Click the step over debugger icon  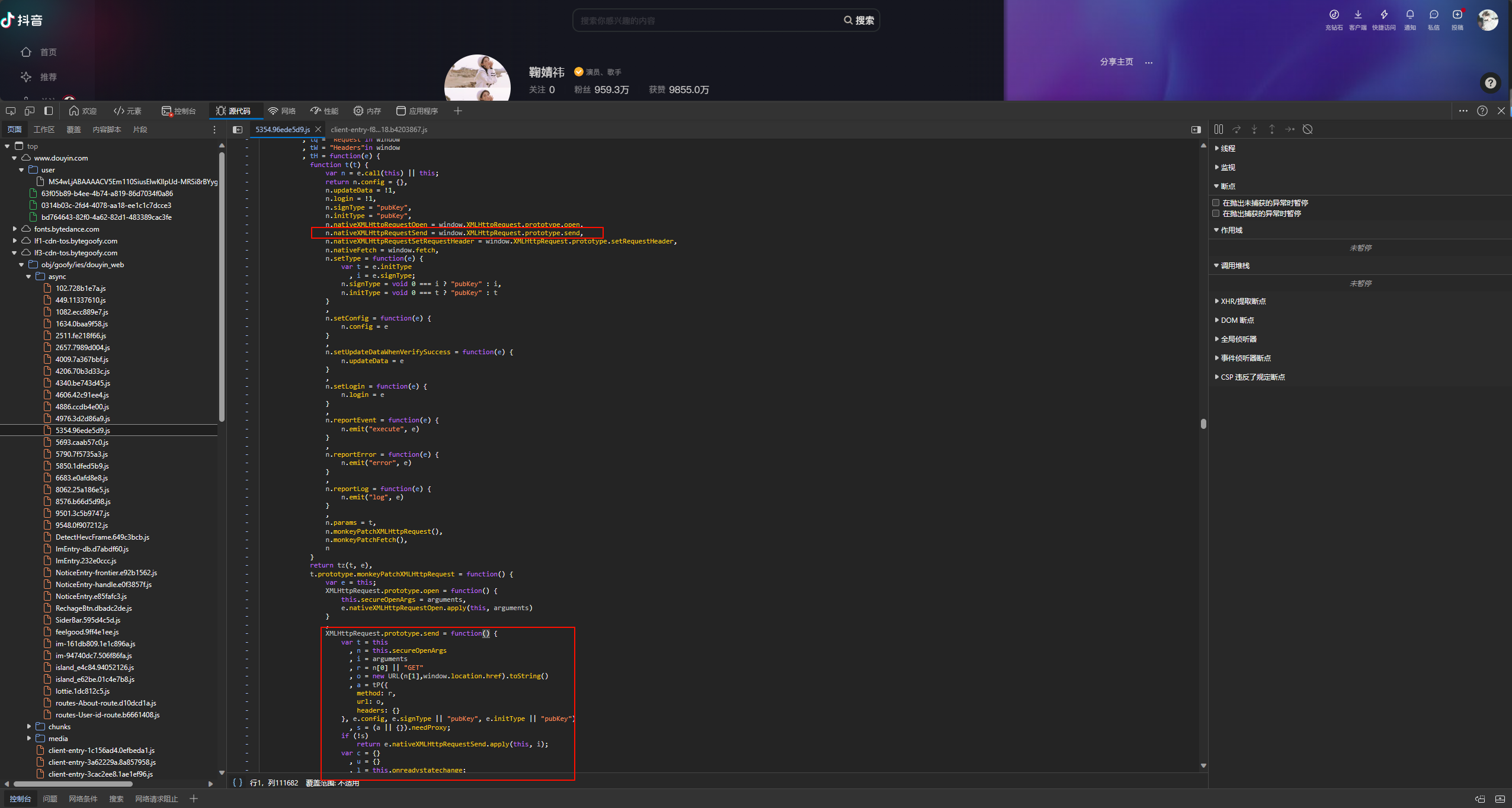pyautogui.click(x=1236, y=129)
